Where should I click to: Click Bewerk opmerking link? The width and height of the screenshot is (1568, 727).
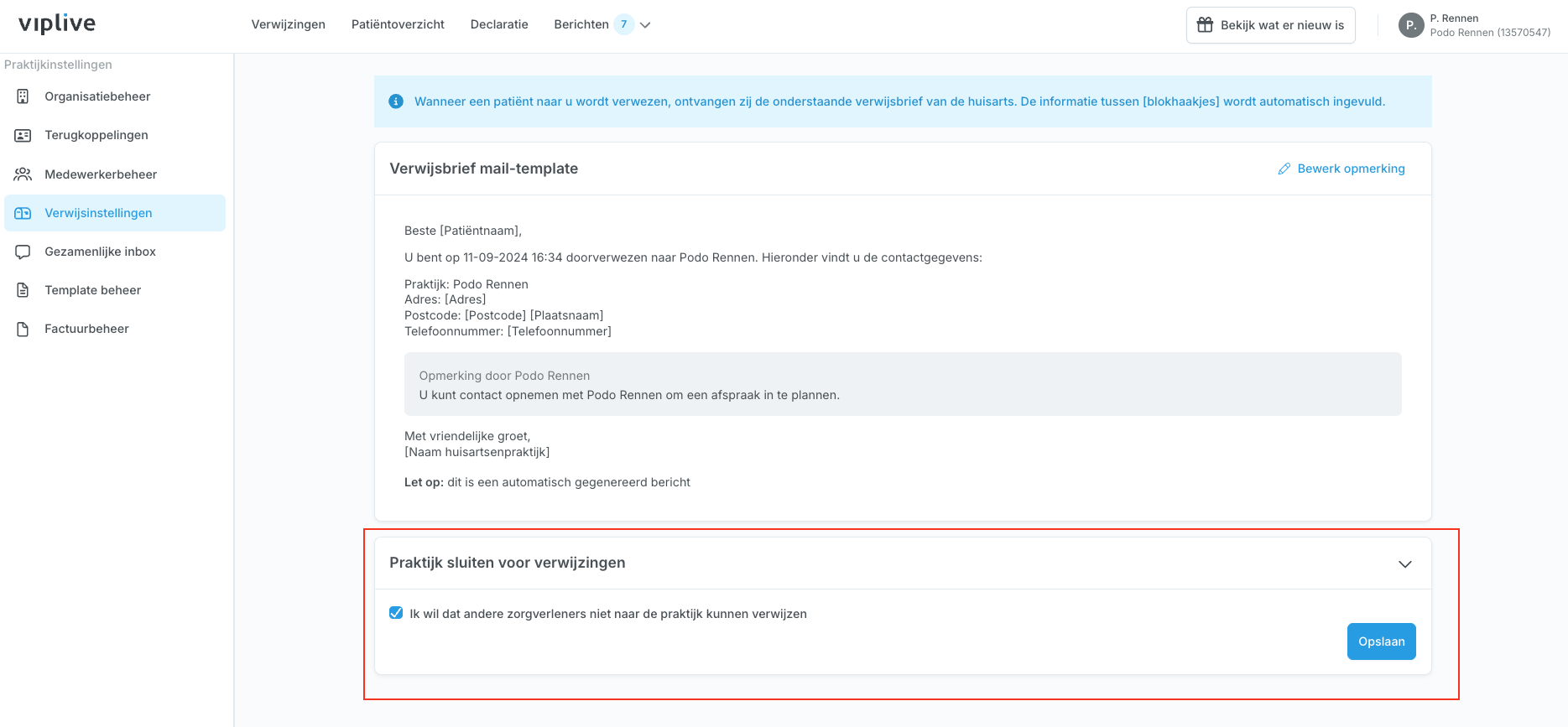[x=1351, y=169]
